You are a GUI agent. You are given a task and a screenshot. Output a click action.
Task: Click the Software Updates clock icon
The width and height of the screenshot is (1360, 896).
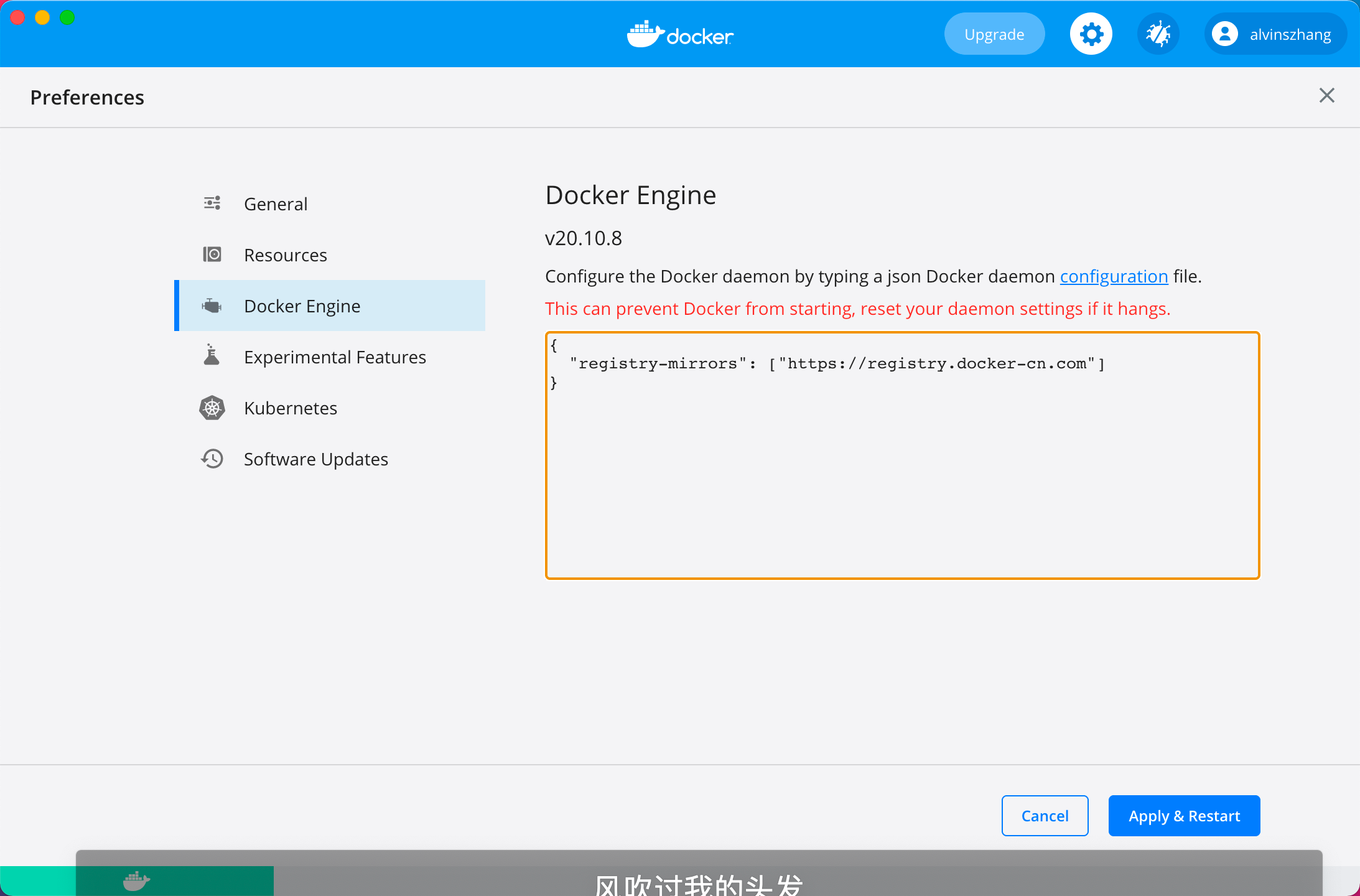pos(212,459)
